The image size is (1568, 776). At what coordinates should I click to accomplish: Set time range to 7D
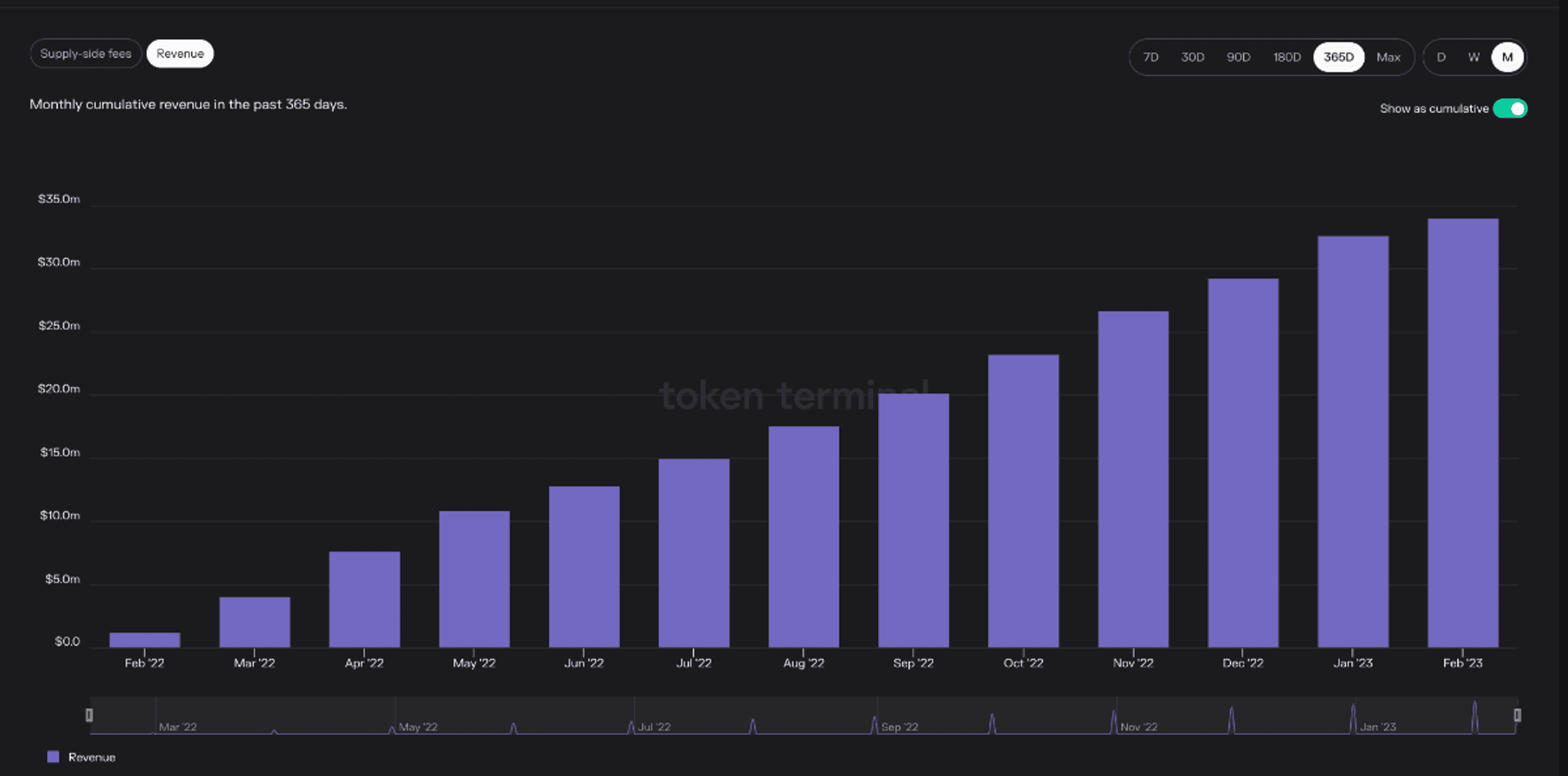click(x=1150, y=58)
